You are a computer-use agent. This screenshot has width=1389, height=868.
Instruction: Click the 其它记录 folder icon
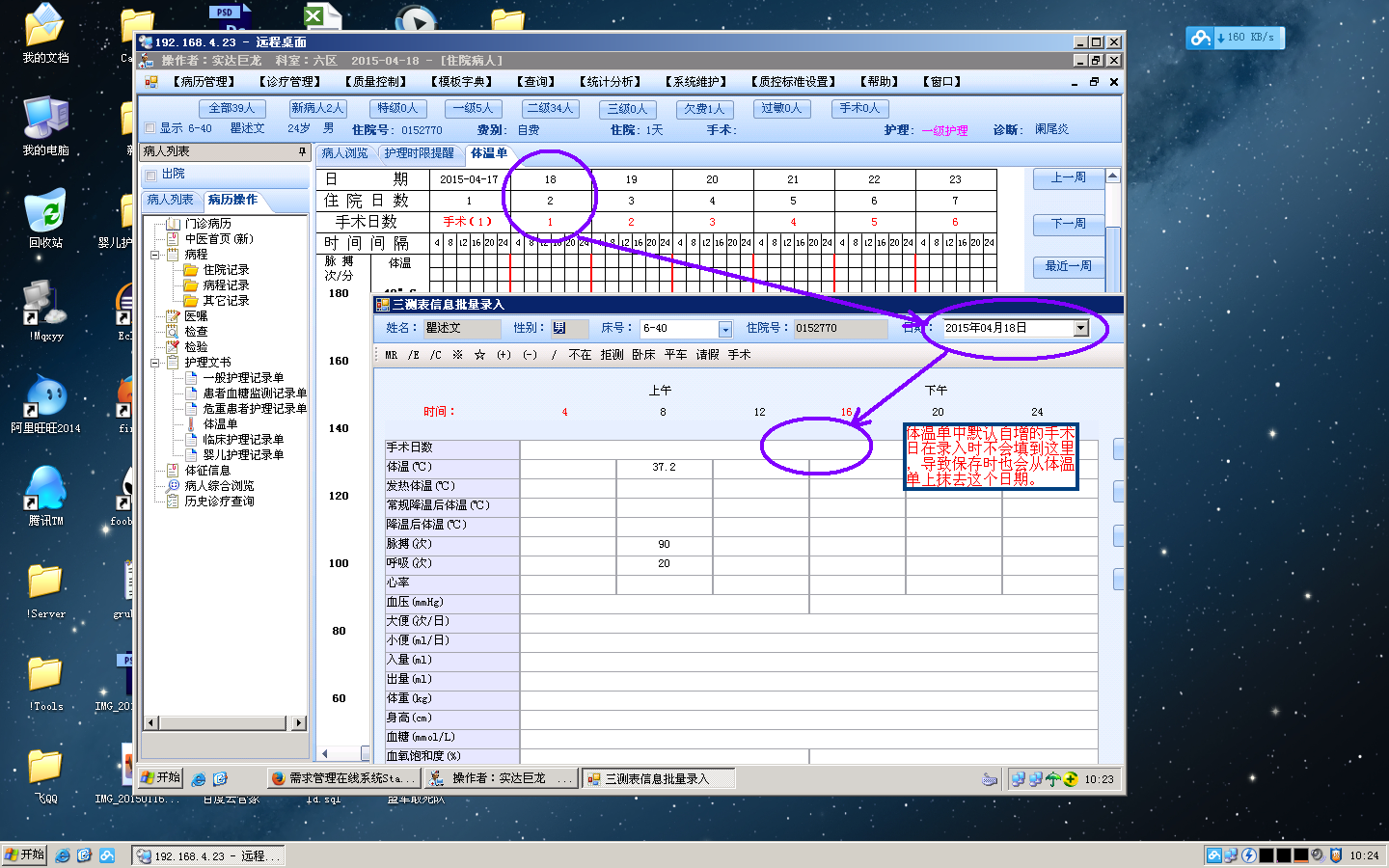(x=191, y=301)
